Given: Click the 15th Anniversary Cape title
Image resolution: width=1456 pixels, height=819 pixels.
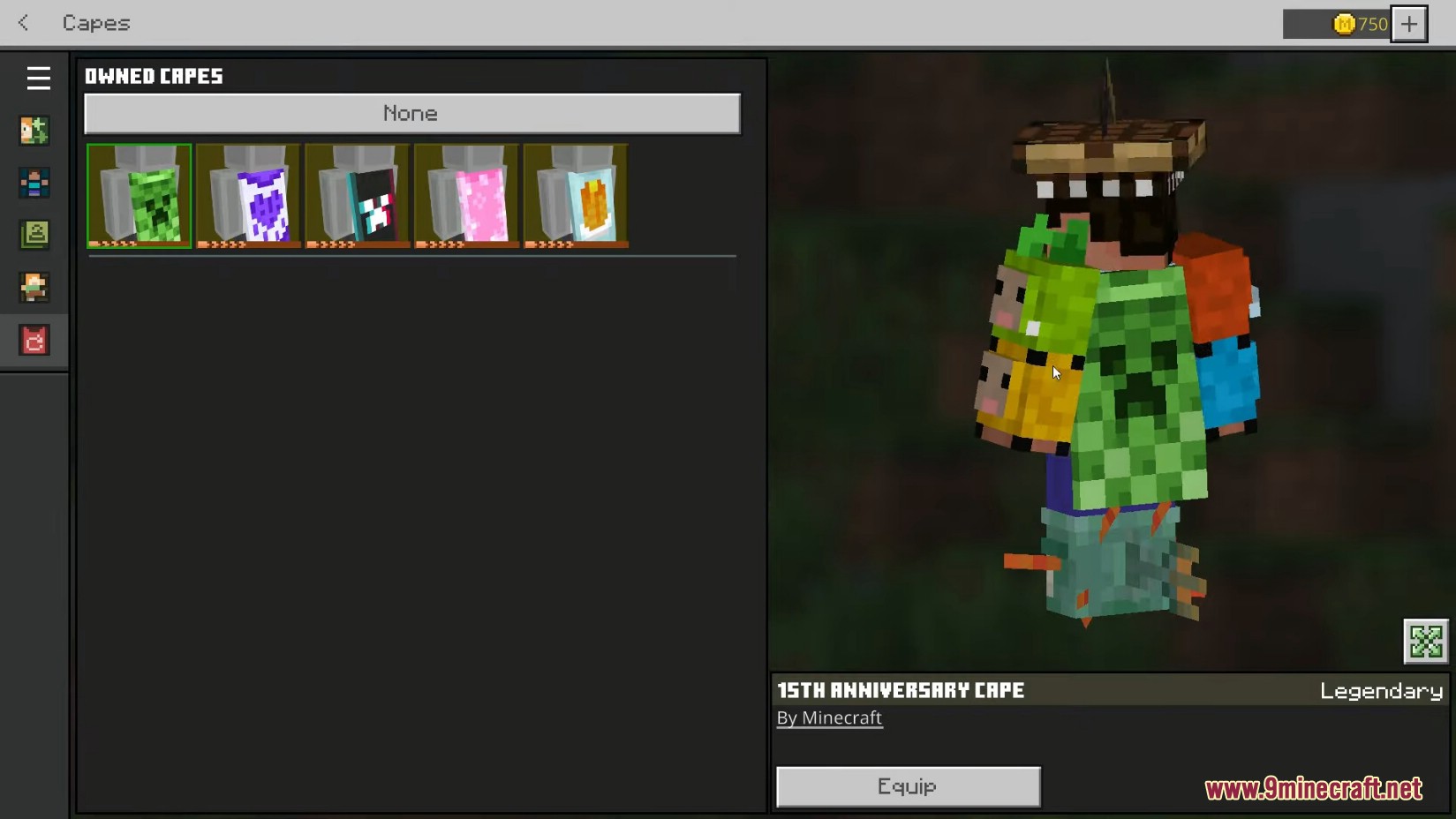Looking at the screenshot, I should (901, 690).
